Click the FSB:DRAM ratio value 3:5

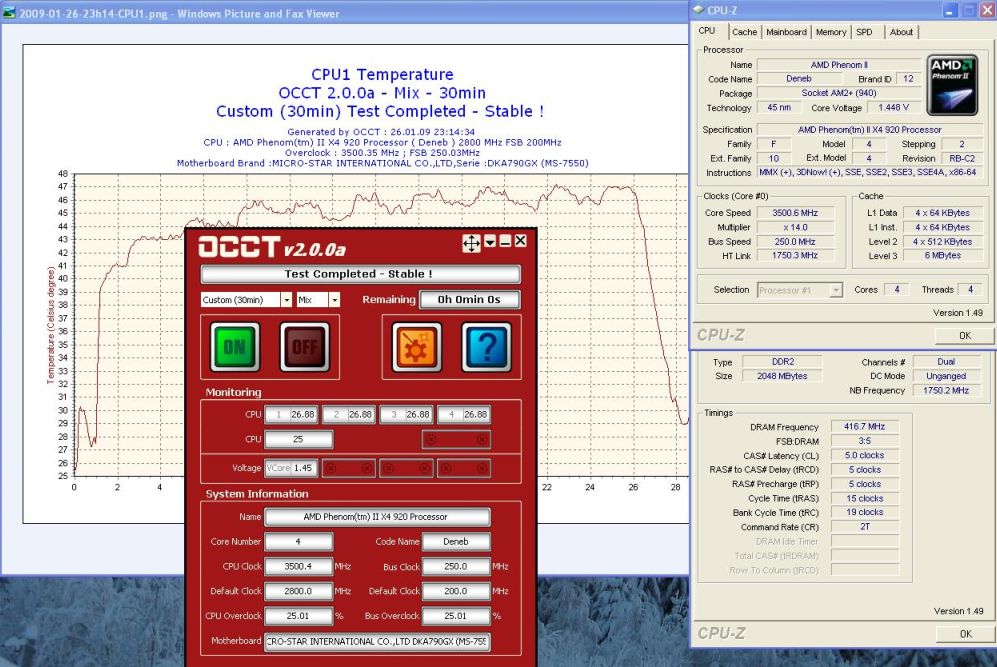pos(865,441)
